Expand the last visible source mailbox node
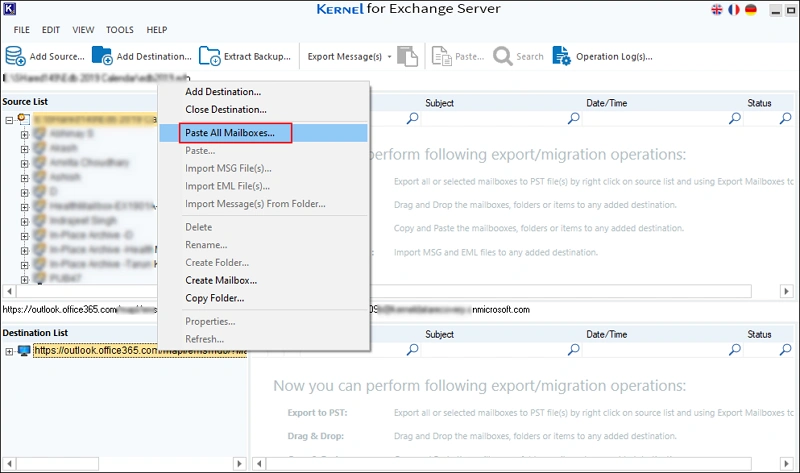800x473 pixels. pos(24,279)
